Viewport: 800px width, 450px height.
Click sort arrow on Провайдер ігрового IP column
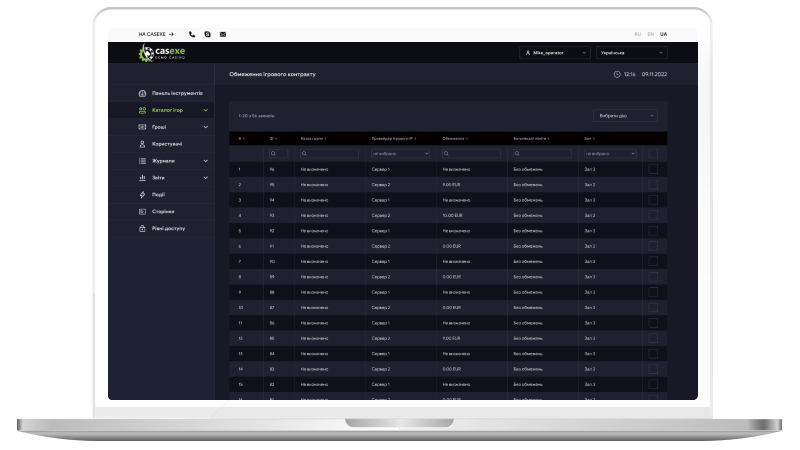(415, 139)
